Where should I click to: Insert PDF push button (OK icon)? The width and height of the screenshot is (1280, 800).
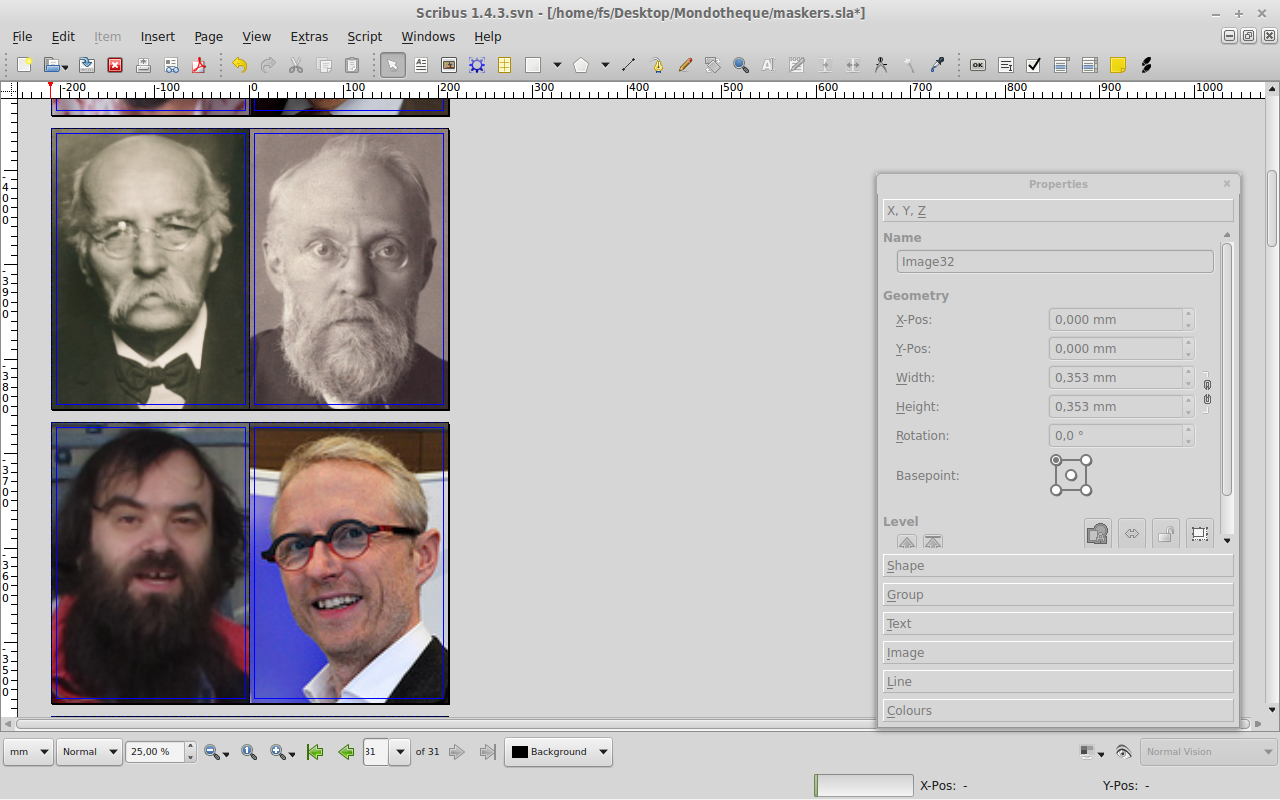[978, 65]
